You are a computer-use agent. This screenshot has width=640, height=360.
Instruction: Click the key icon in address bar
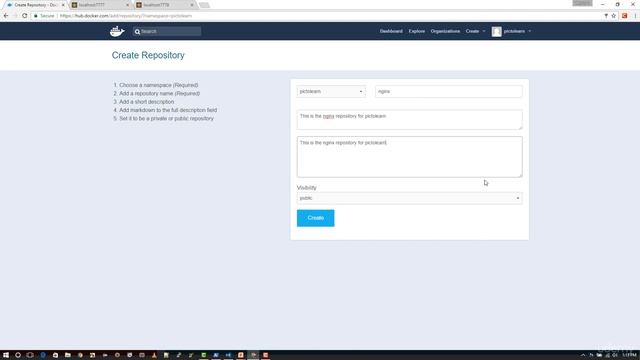[606, 16]
